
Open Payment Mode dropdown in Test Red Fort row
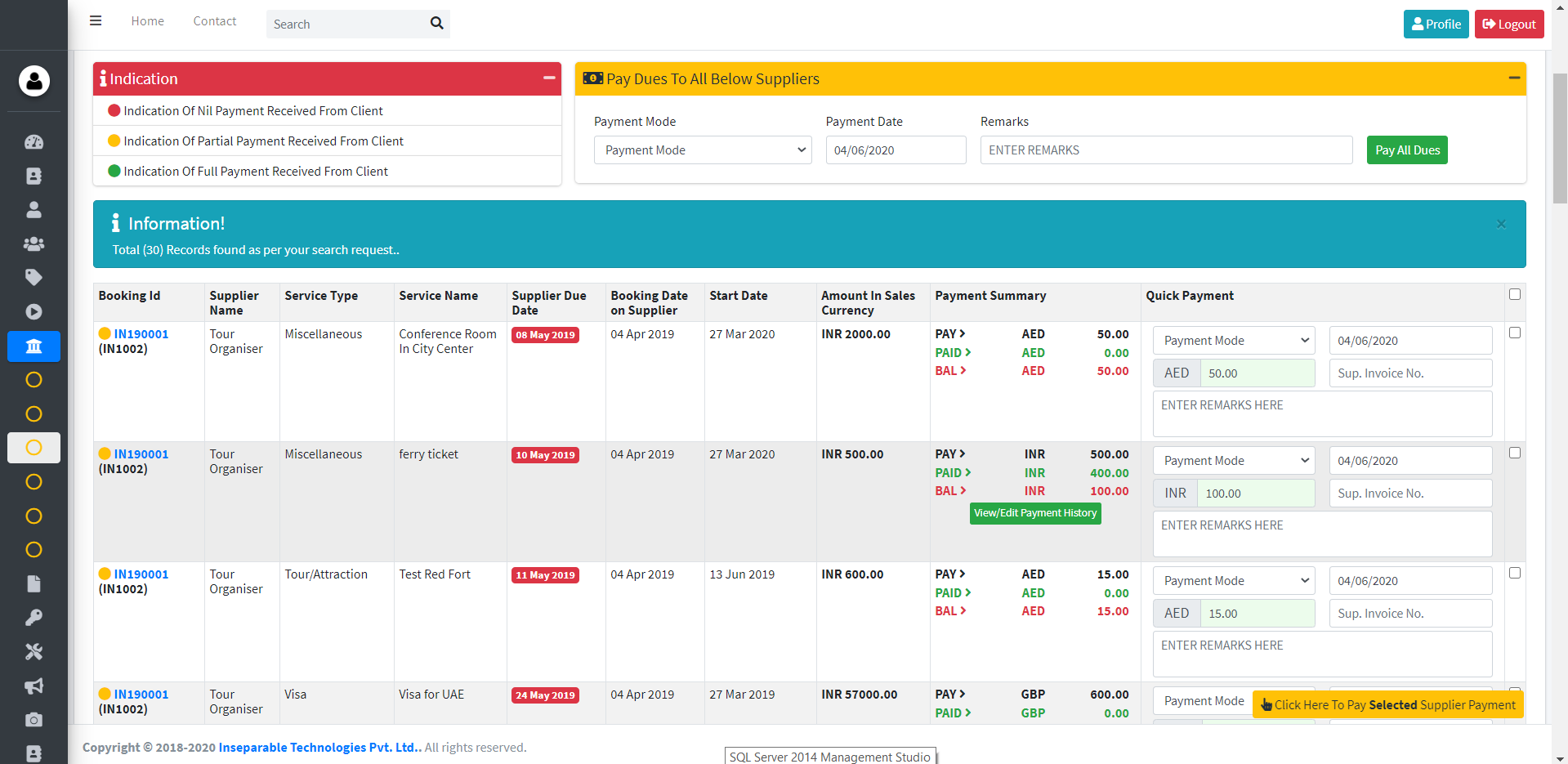tap(1234, 581)
